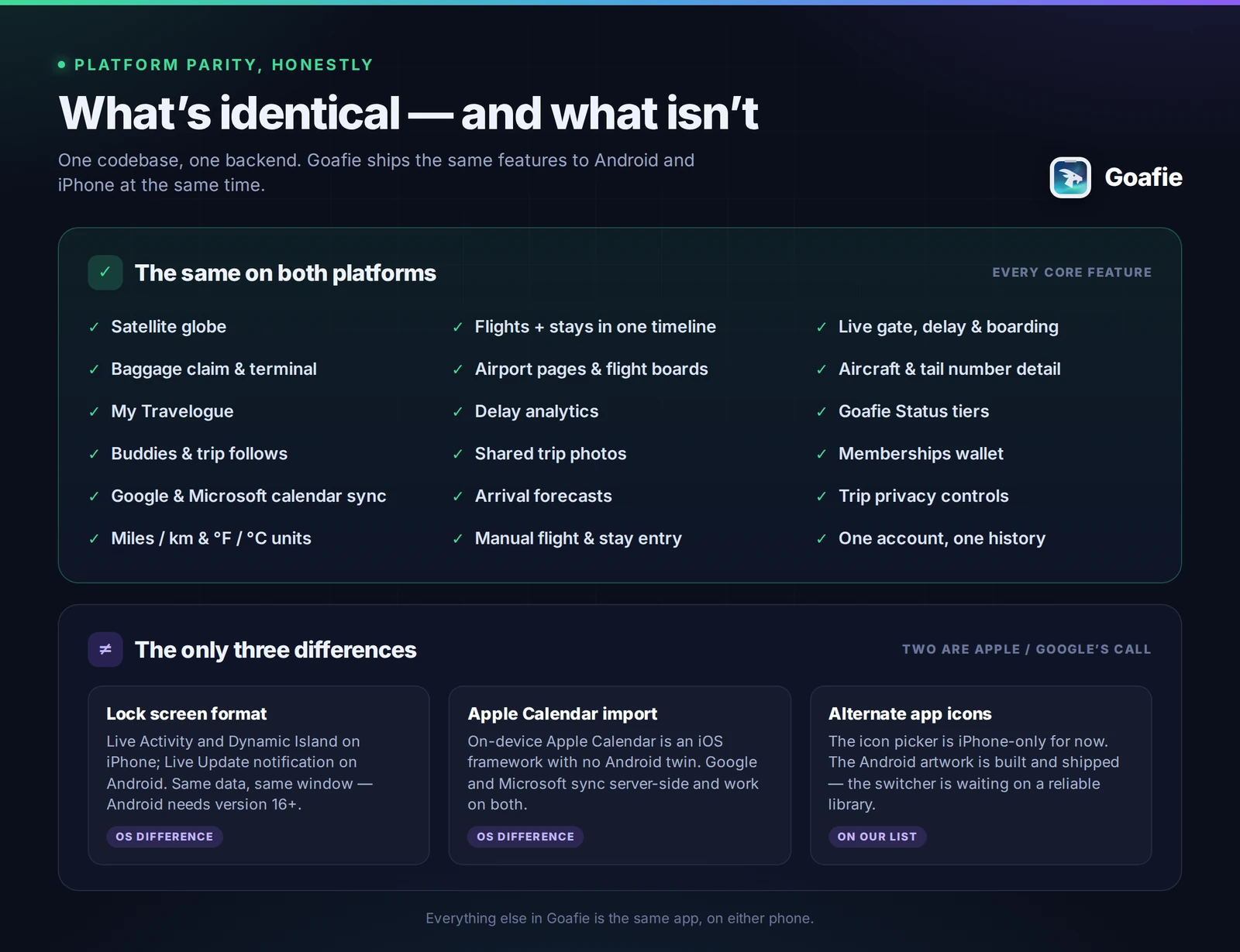Click the ON OUR LIST badge
This screenshot has height=952, width=1240.
coord(877,837)
